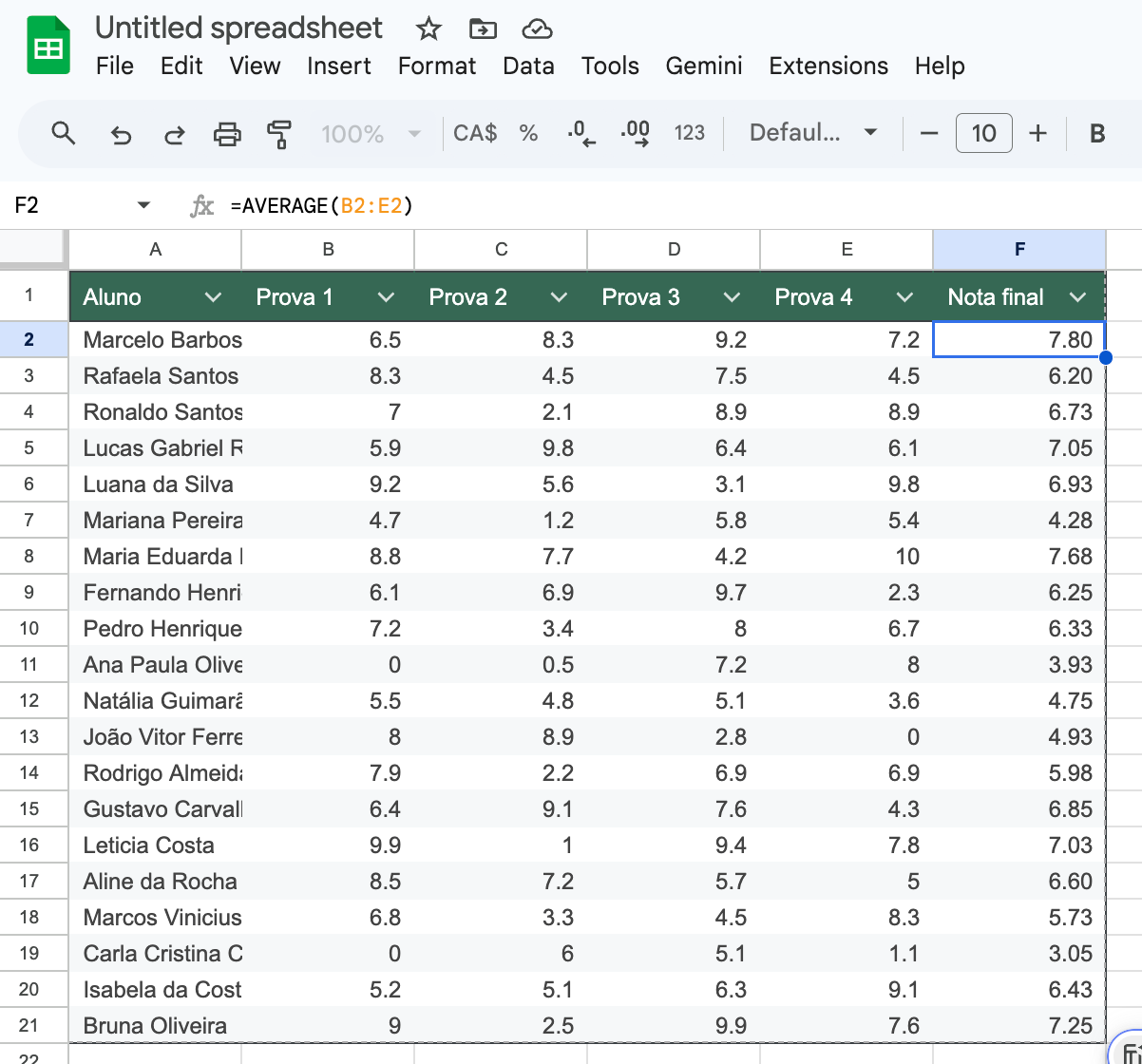Decrease the font size with minus

[929, 133]
